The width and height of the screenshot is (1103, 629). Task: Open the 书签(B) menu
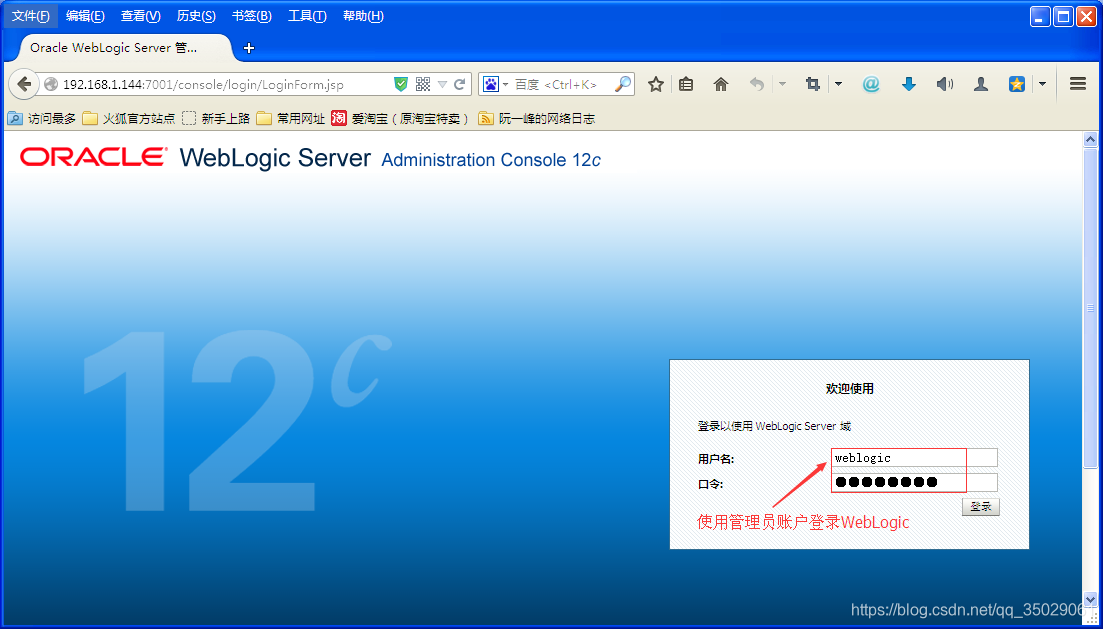pyautogui.click(x=252, y=15)
